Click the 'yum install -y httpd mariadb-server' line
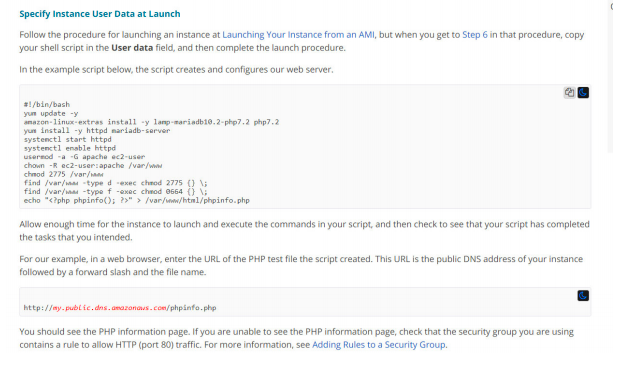 [97, 131]
